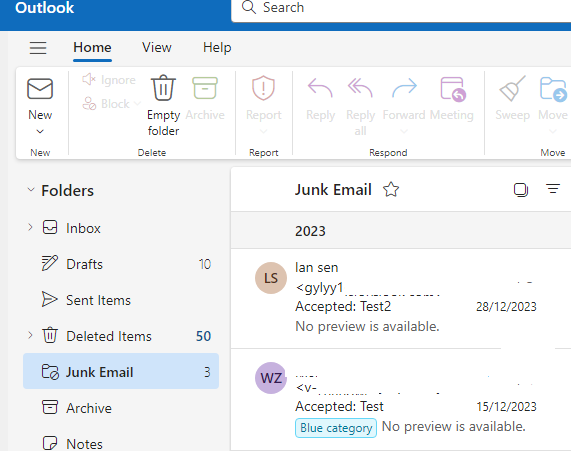Switch to the Help tab
Viewport: 587px width, 451px height.
pos(217,48)
